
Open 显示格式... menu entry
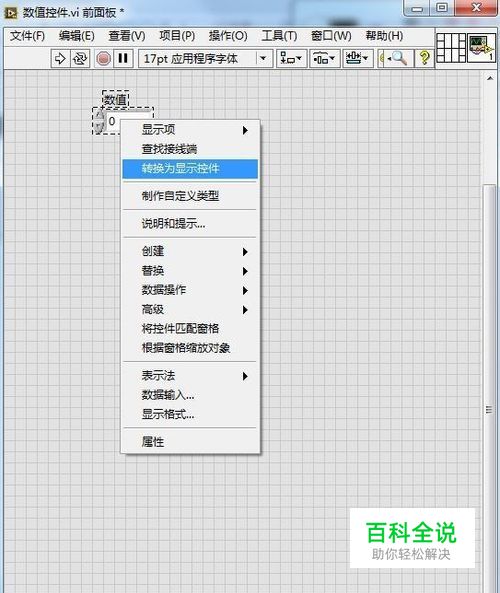(190, 414)
